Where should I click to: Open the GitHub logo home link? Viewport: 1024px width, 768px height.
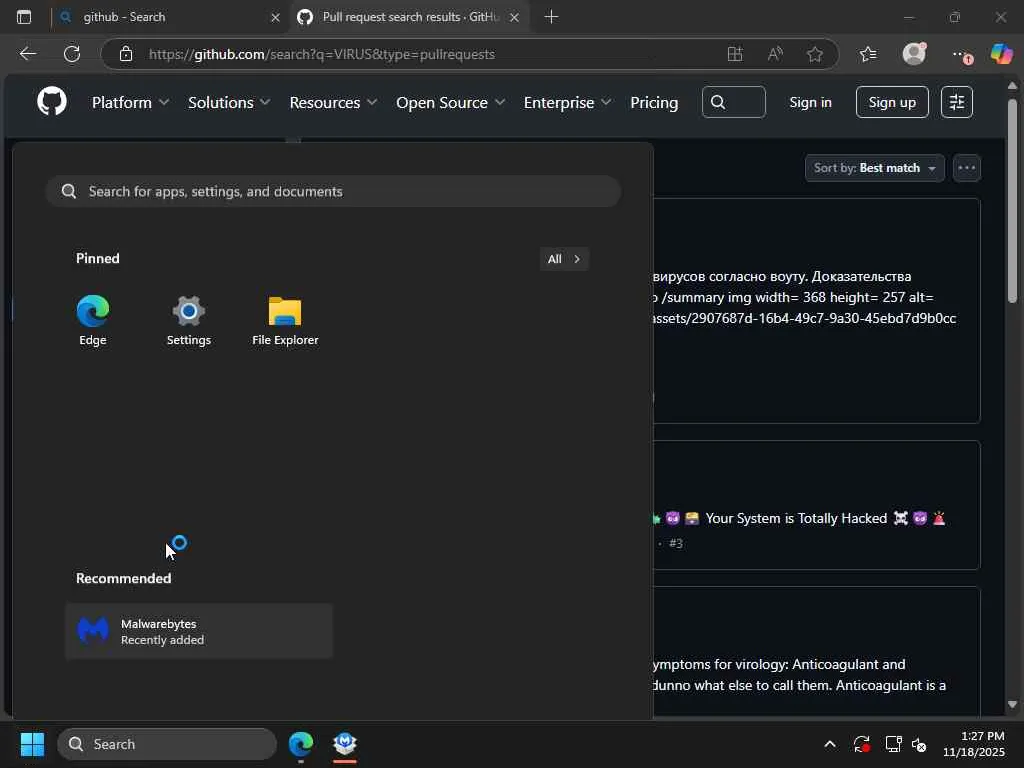[x=52, y=102]
